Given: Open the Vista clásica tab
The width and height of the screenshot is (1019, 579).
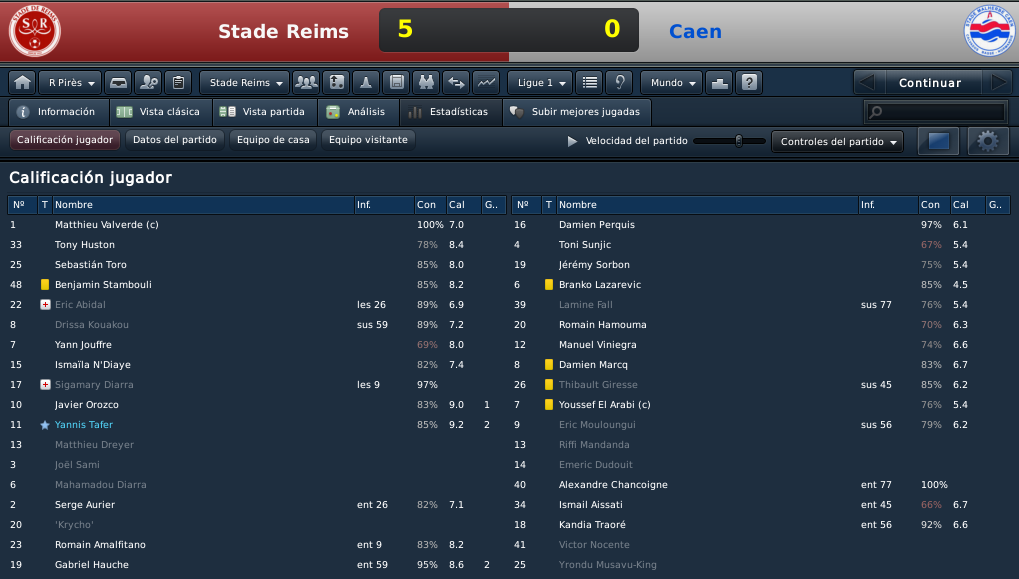Looking at the screenshot, I should [x=161, y=112].
